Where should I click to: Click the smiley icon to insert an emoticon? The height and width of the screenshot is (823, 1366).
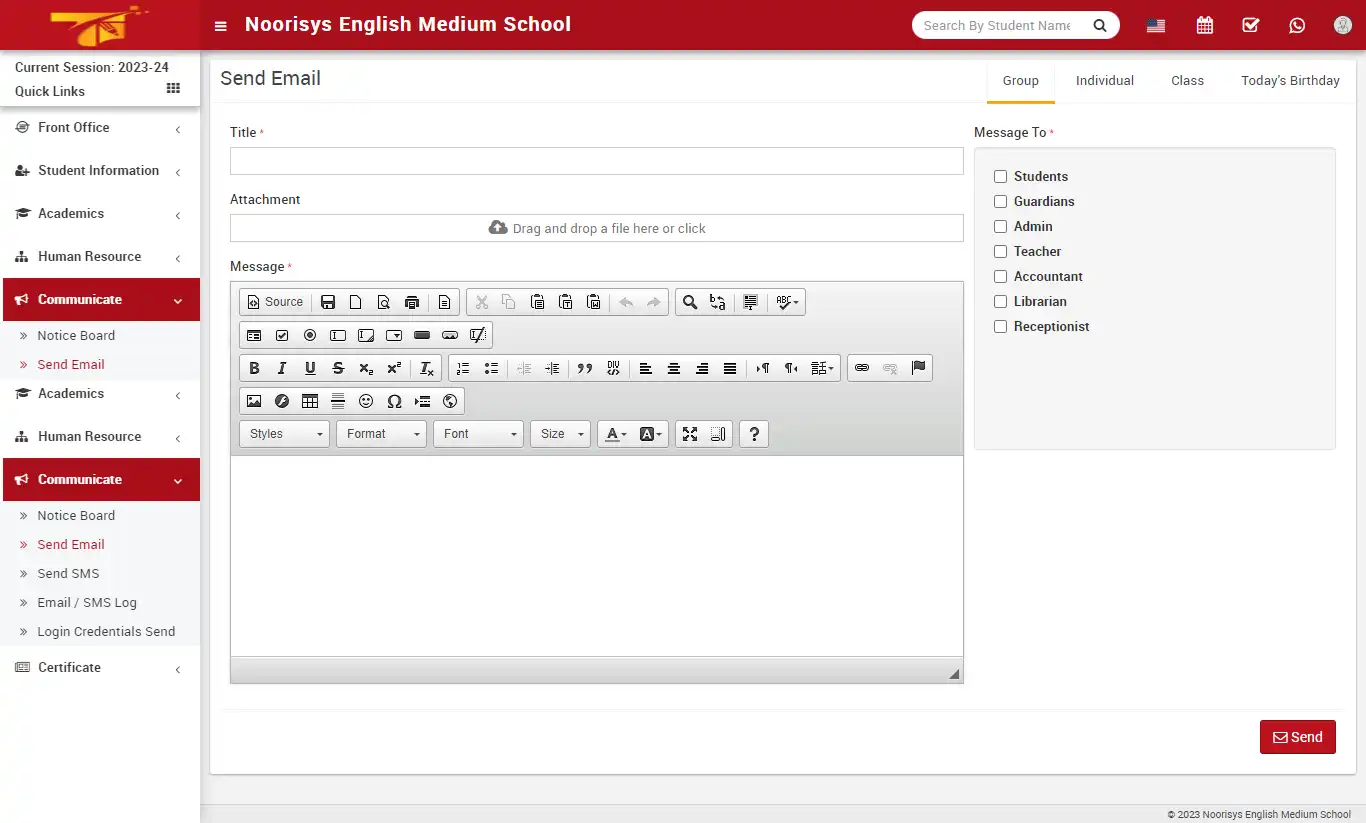point(366,401)
